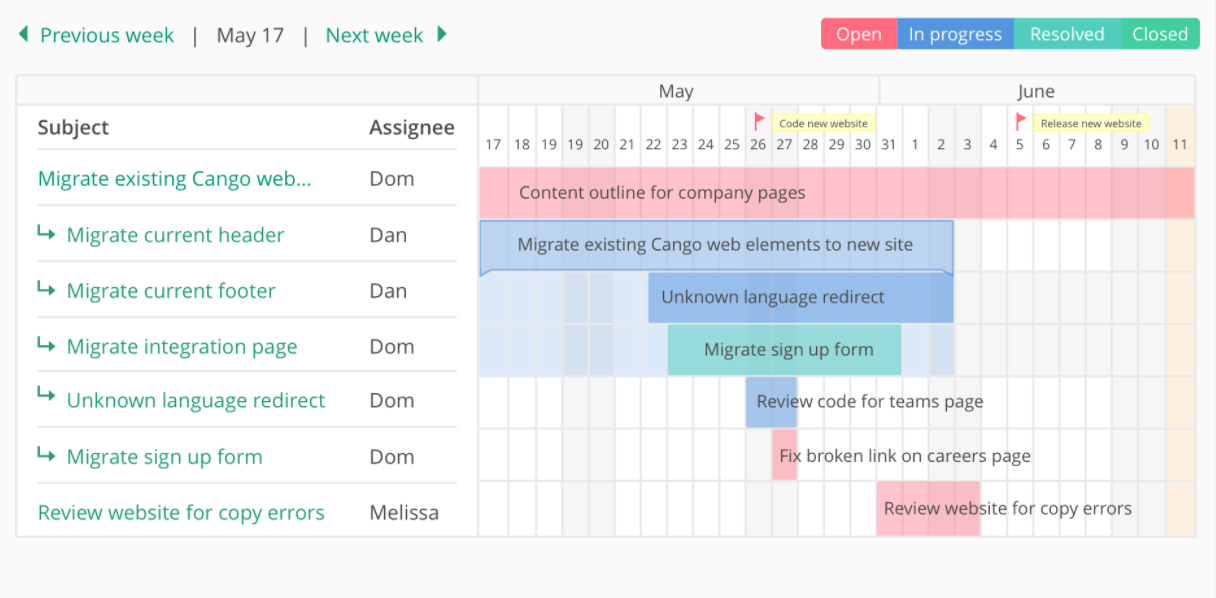1216x598 pixels.
Task: Click subtask arrow icon beside Migrate current footer
Action: (x=46, y=290)
